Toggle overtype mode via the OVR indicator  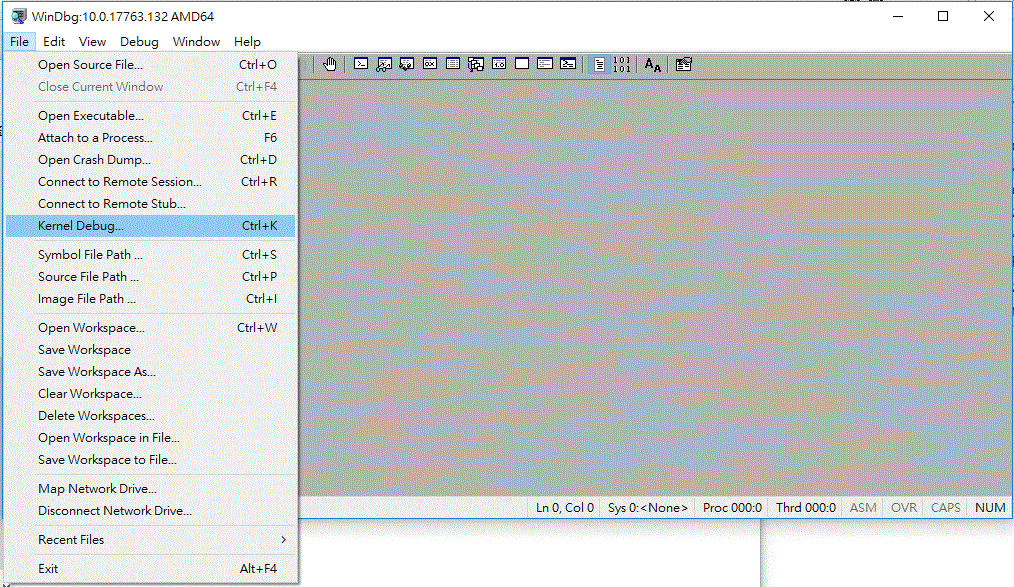pyautogui.click(x=902, y=507)
